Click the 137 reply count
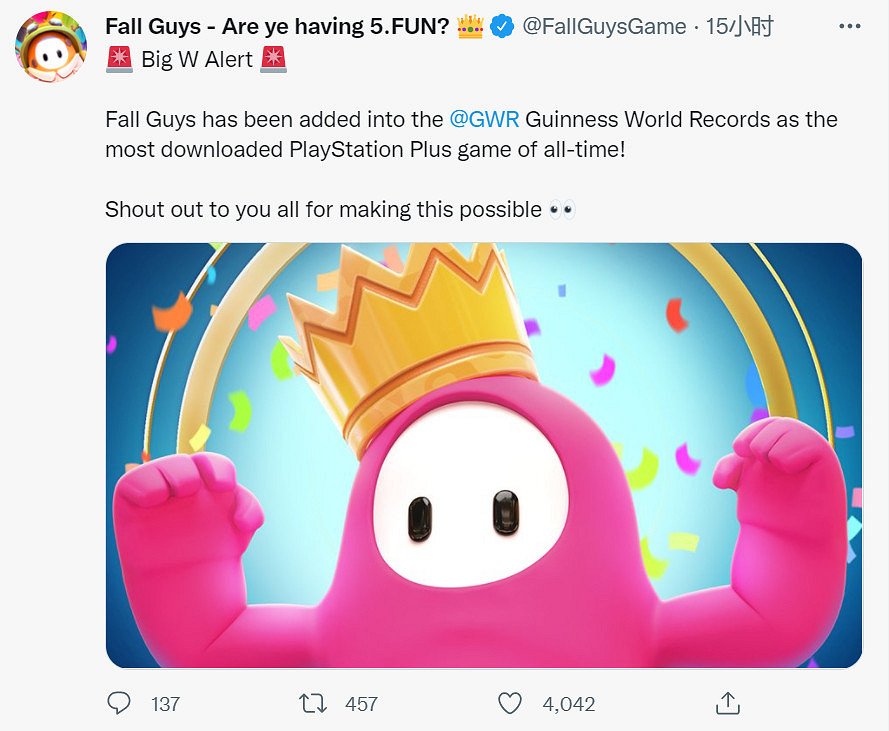Screen dimensions: 889x731 (165, 704)
